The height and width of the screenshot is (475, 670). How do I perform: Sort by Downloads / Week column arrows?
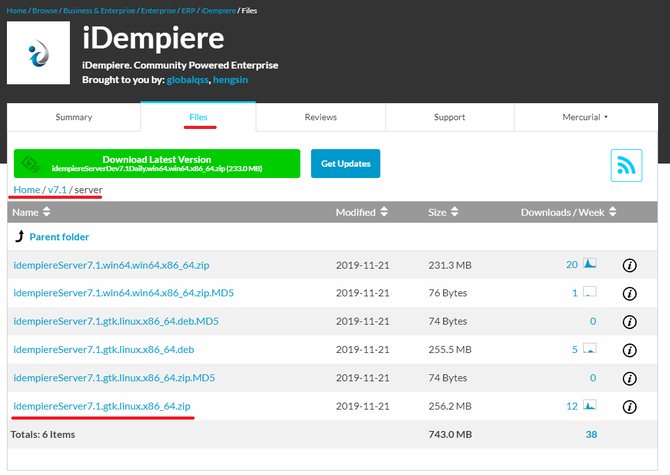tap(613, 212)
